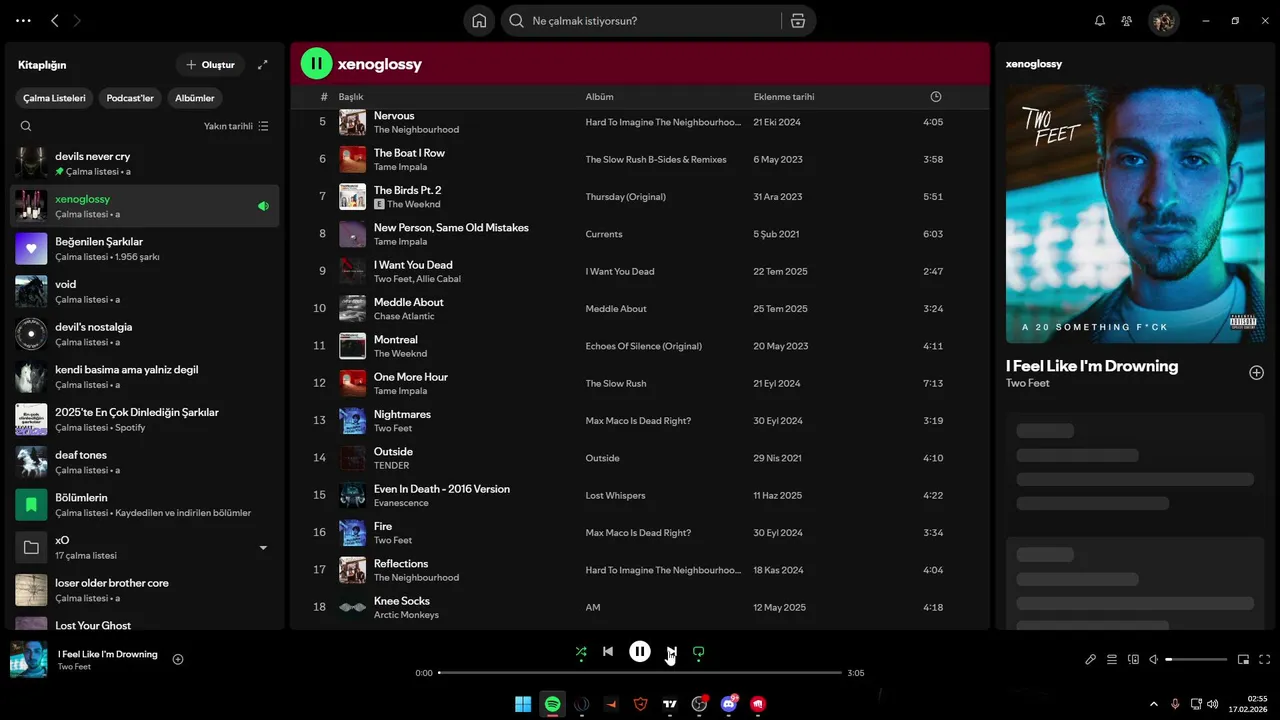
Task: Filter library by Çalma Listeleri
Action: pyautogui.click(x=55, y=98)
